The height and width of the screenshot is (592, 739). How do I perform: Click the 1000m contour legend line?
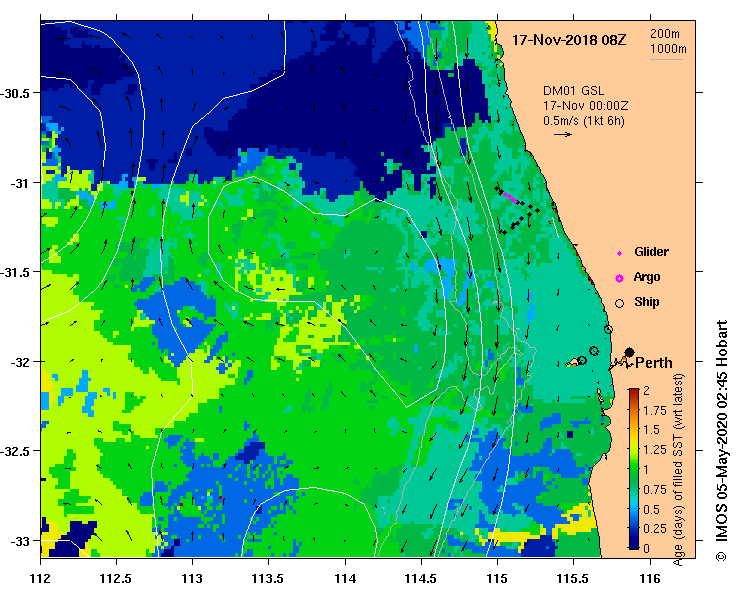tap(666, 59)
